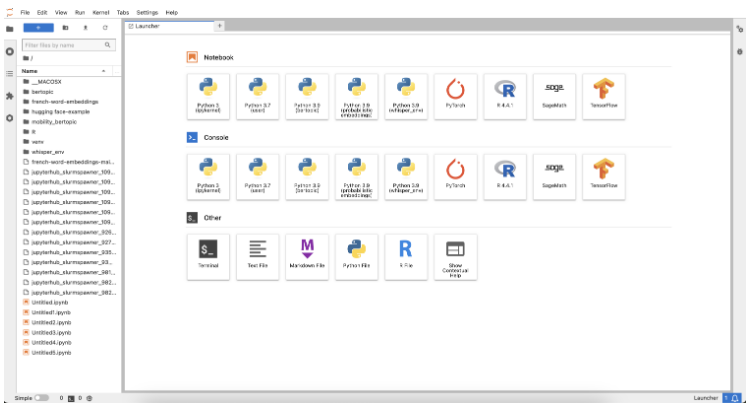The width and height of the screenshot is (748, 403).
Task: Open the Extension Manager puzzle icon
Action: click(x=10, y=96)
